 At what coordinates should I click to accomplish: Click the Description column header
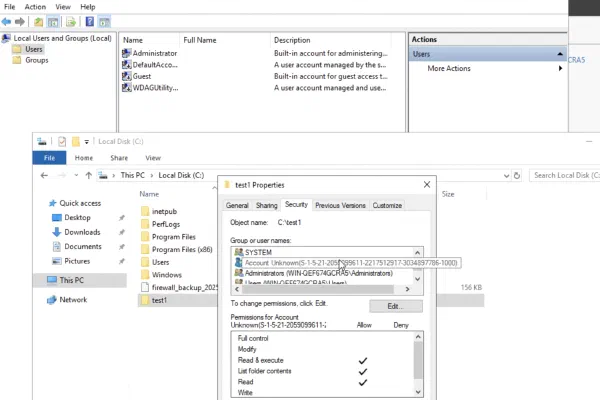pos(331,40)
